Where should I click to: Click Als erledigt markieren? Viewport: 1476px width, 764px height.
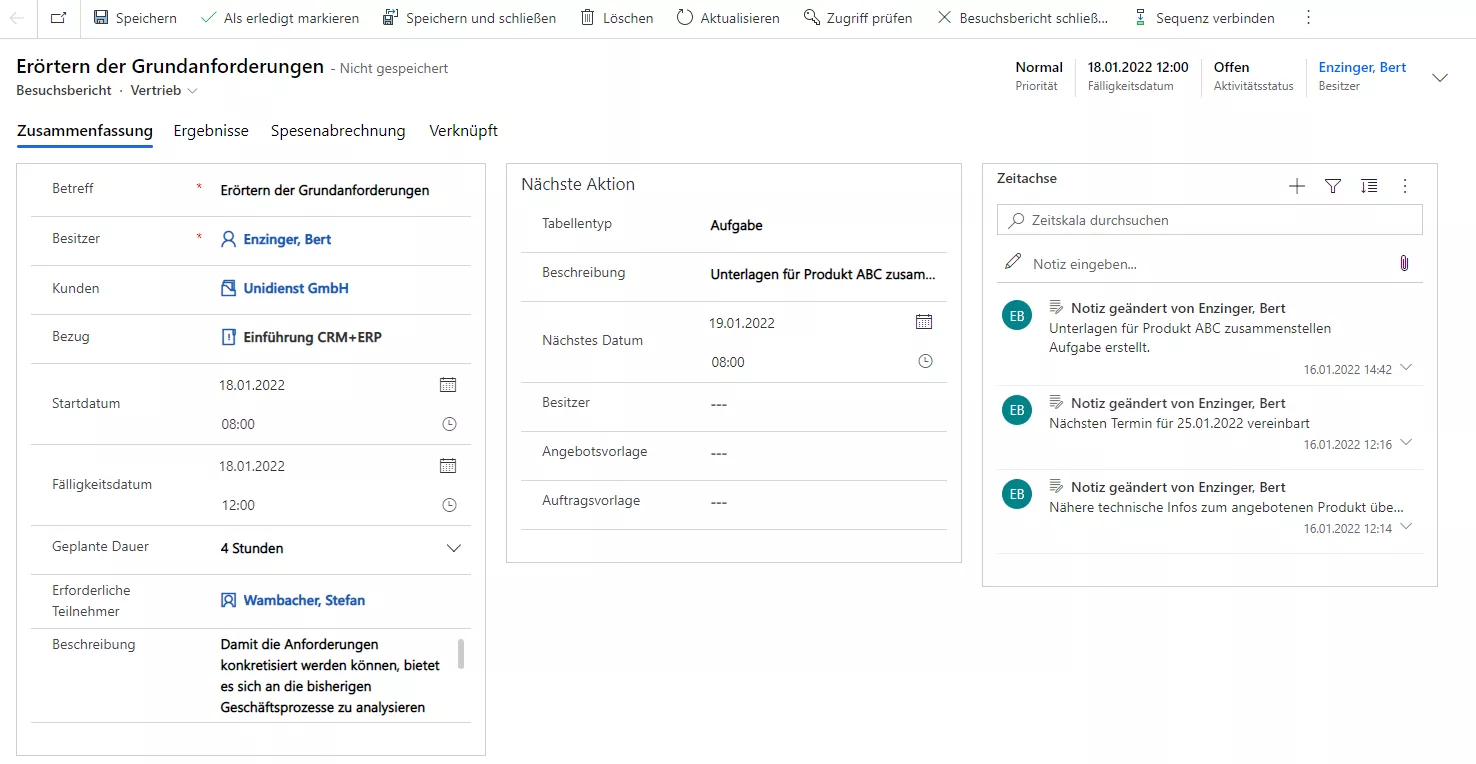coord(280,18)
